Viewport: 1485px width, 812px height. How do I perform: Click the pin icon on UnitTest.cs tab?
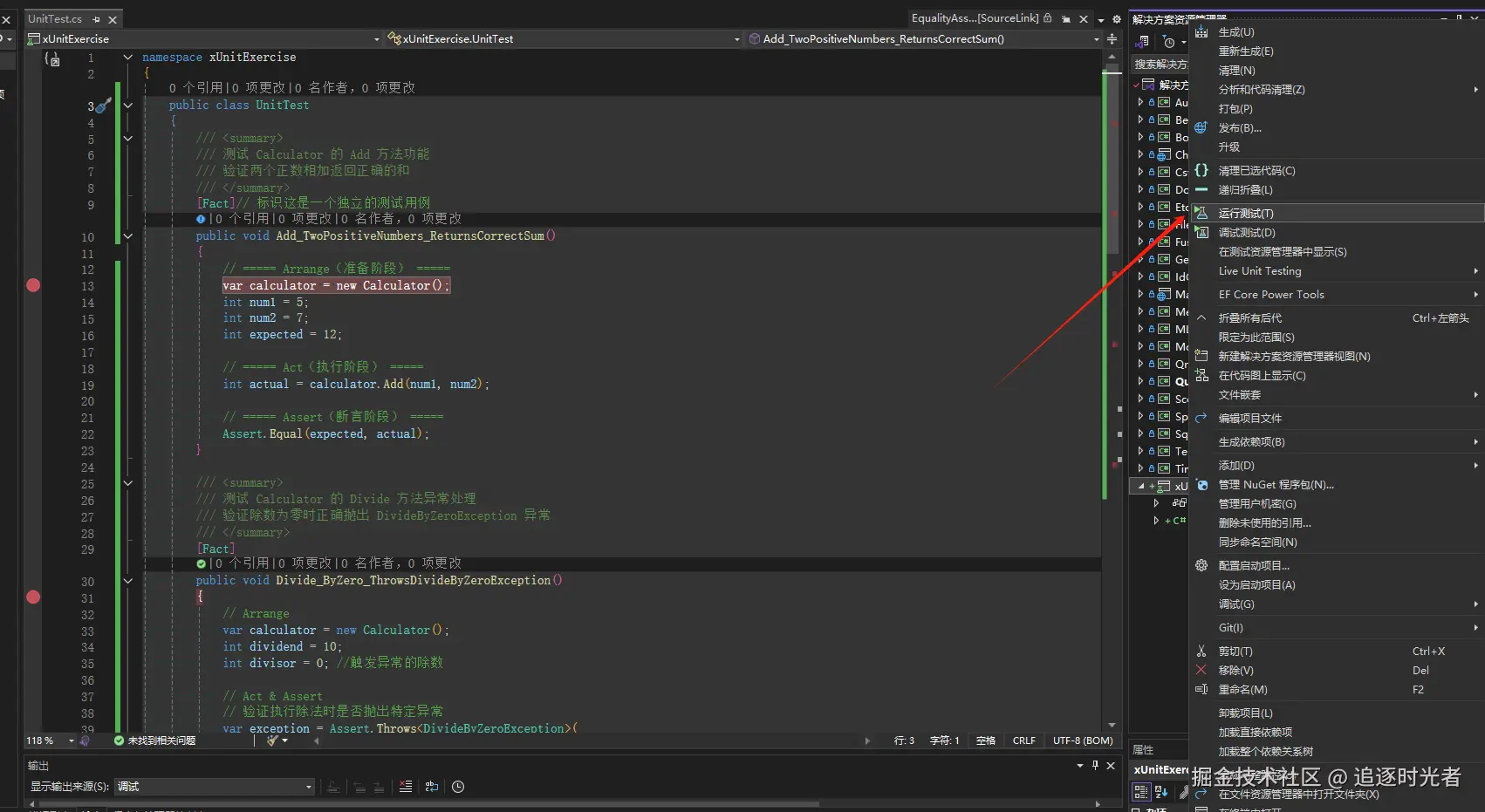(x=96, y=19)
